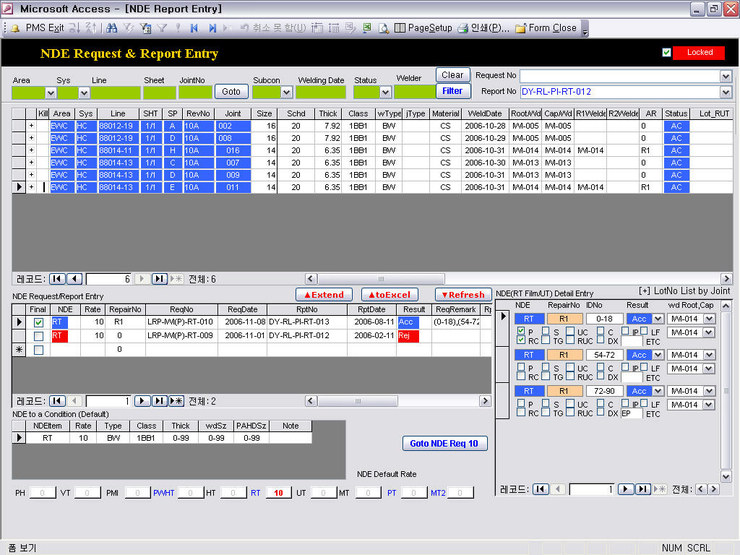Open Result Acc dropdown for IDNo 54-72
This screenshot has height=555, width=740.
tap(658, 354)
